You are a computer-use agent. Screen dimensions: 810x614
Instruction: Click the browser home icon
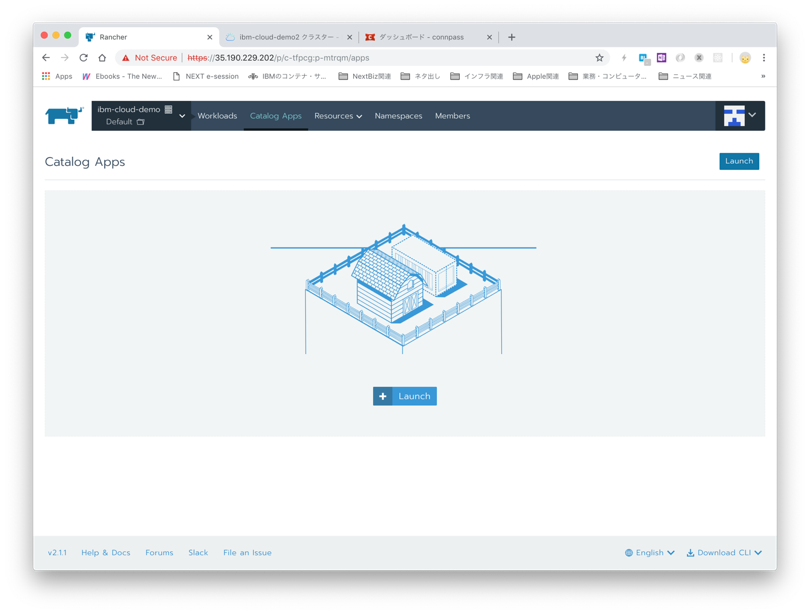click(x=102, y=58)
